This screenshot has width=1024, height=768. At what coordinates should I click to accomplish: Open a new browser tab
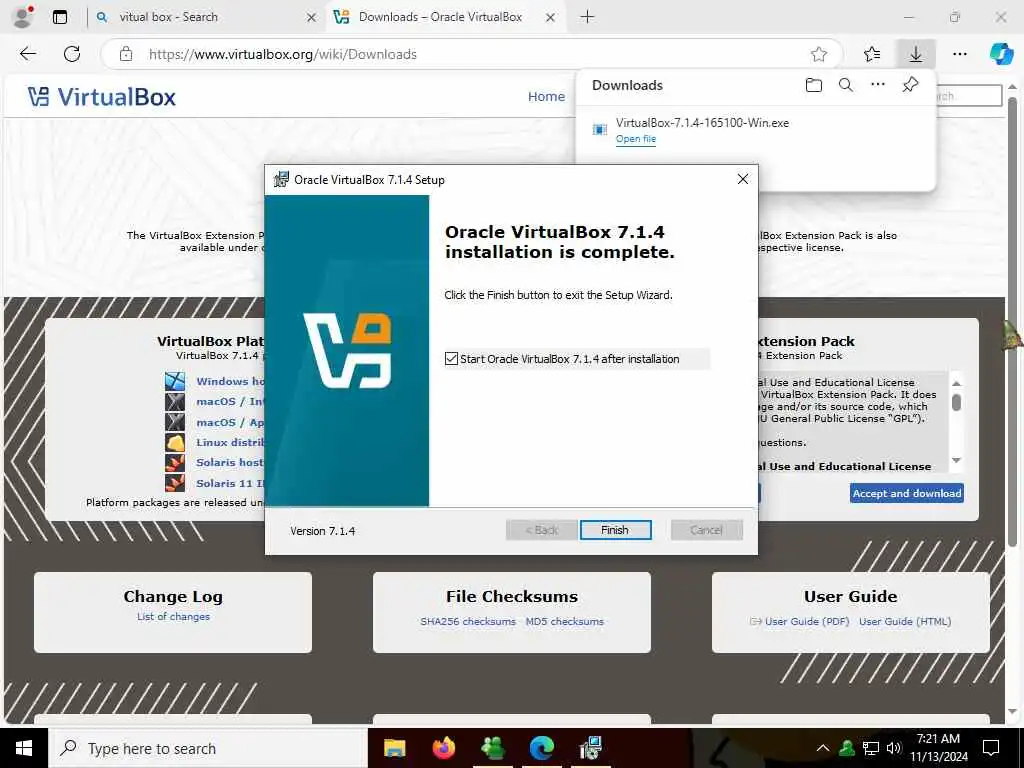587,17
